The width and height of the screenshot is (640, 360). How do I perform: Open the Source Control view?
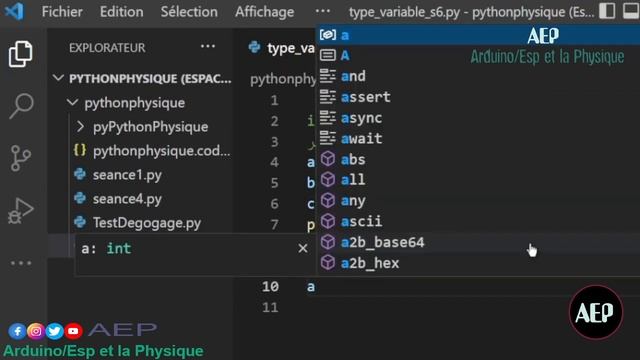(21, 158)
